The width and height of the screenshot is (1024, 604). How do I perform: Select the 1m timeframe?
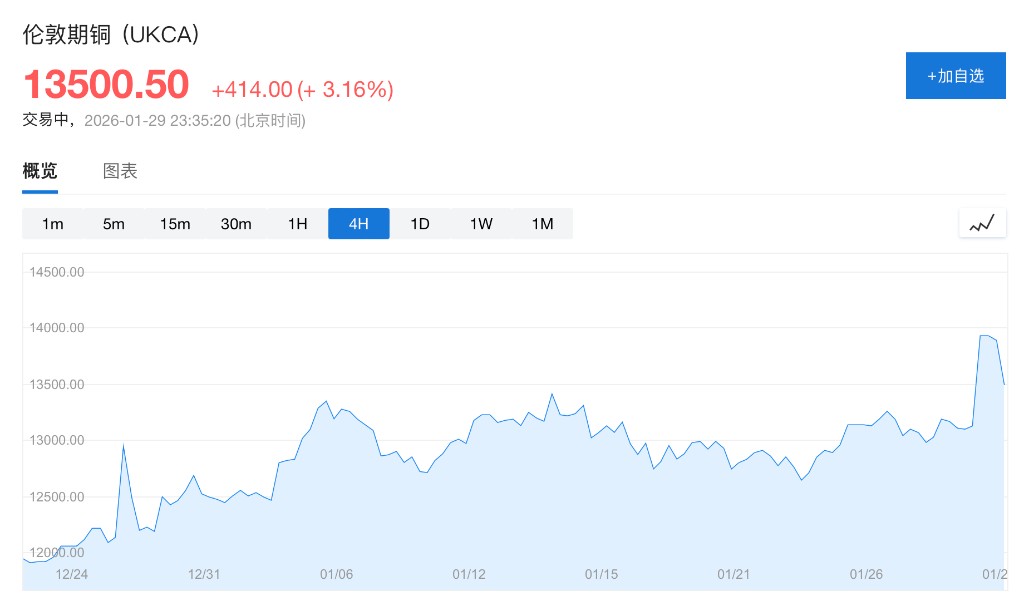pos(53,224)
